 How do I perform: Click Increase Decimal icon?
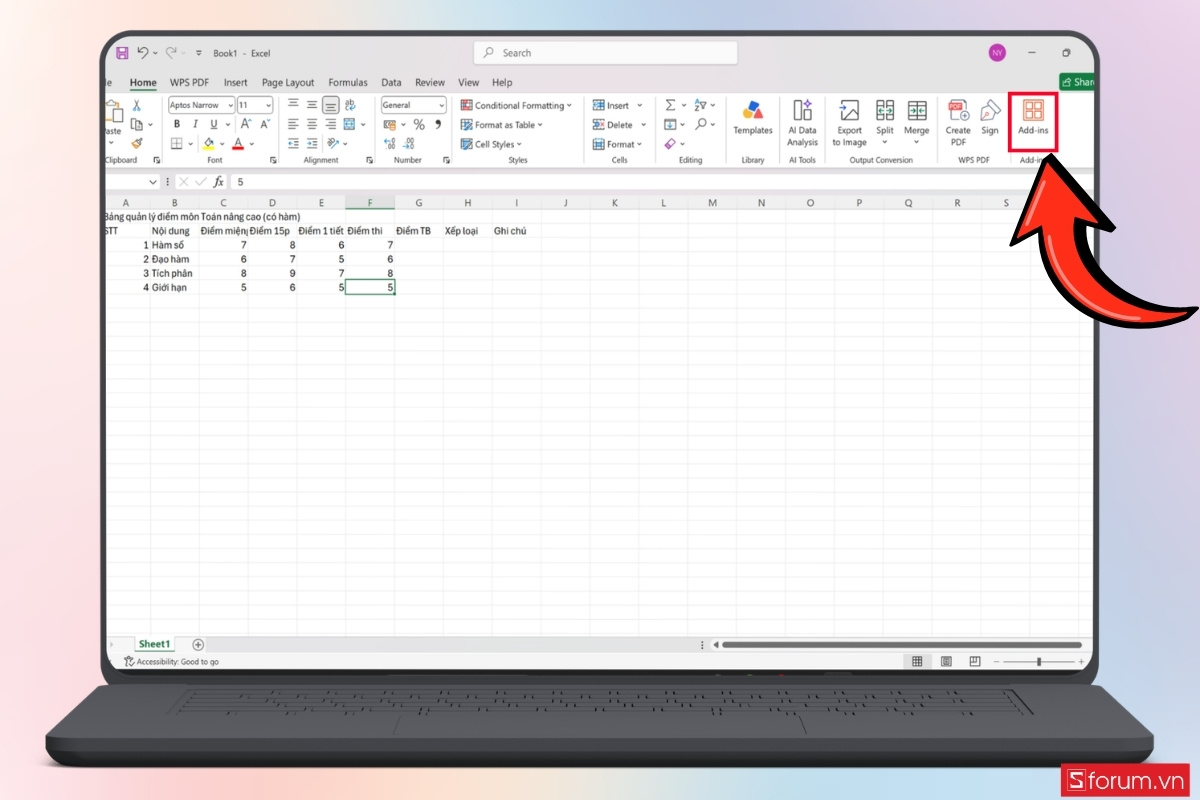390,144
